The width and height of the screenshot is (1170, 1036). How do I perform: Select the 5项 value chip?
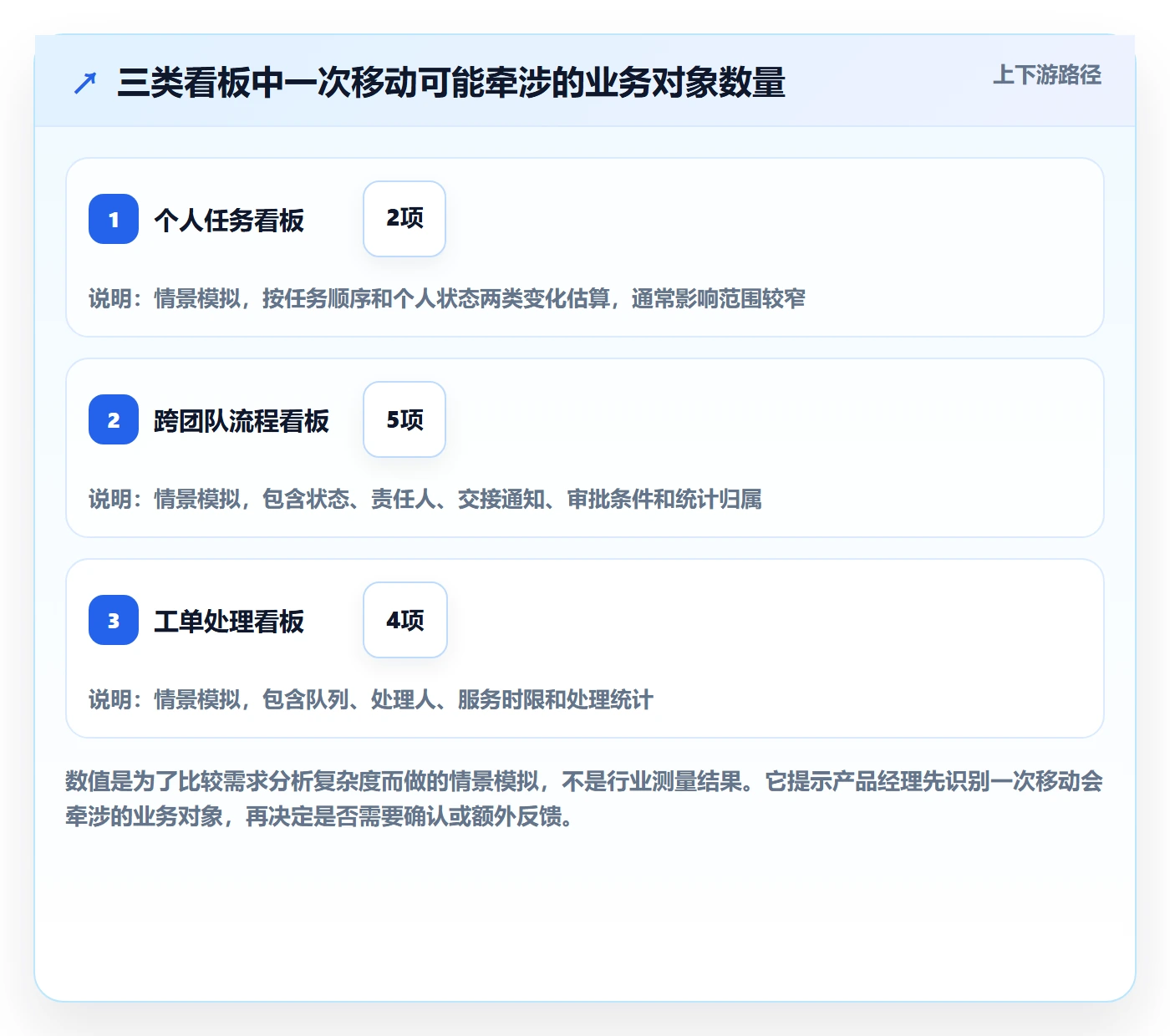404,419
